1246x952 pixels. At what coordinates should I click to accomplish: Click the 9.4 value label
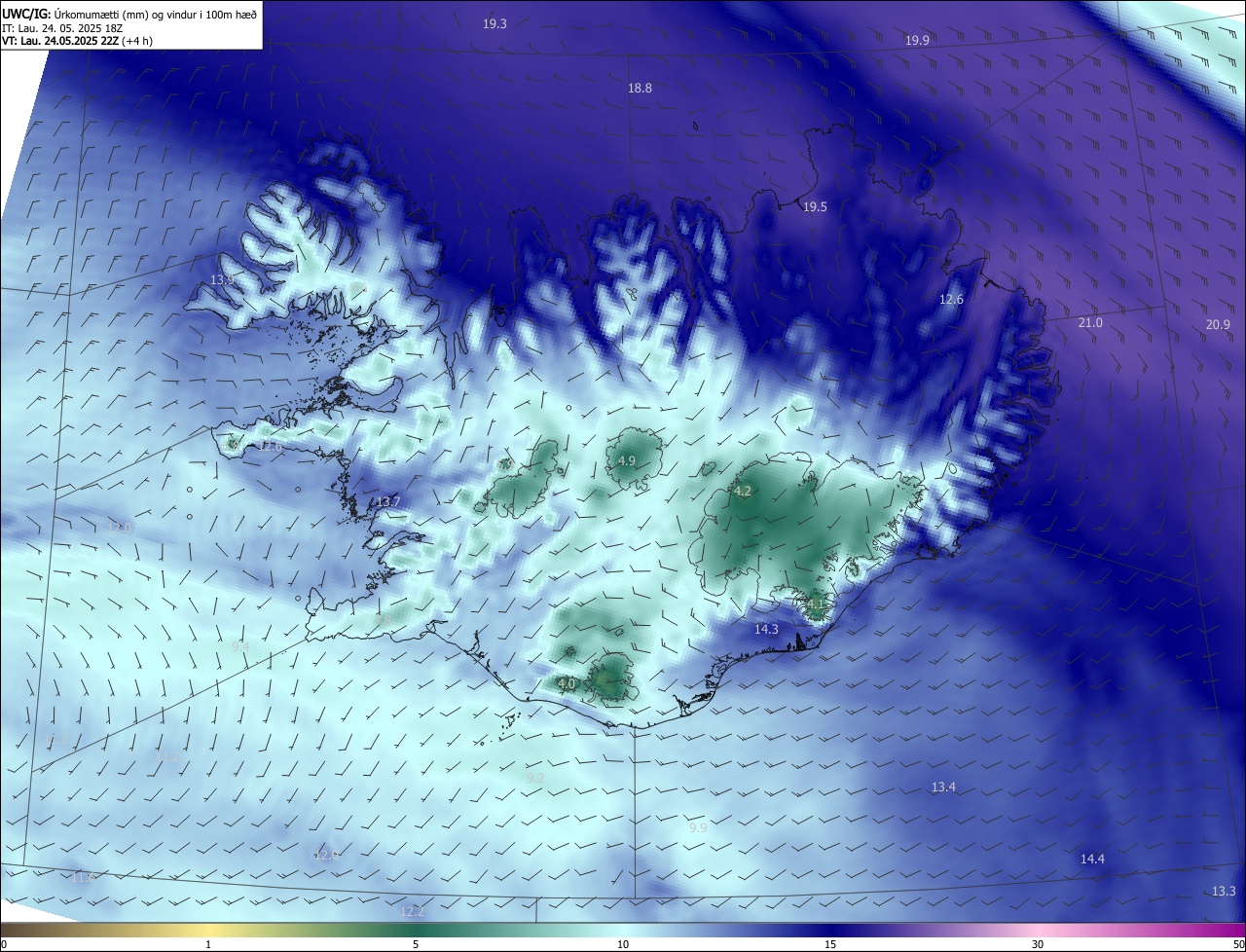[240, 646]
